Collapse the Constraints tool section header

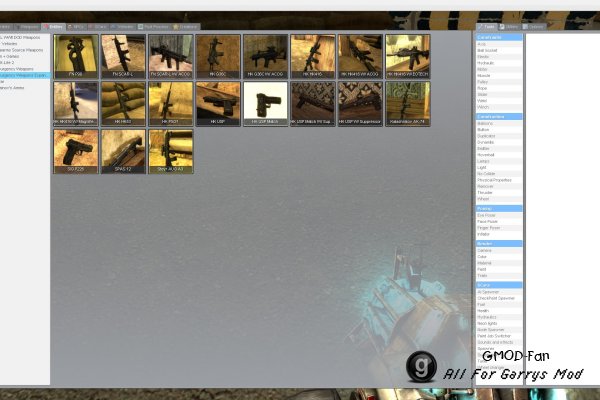click(499, 38)
